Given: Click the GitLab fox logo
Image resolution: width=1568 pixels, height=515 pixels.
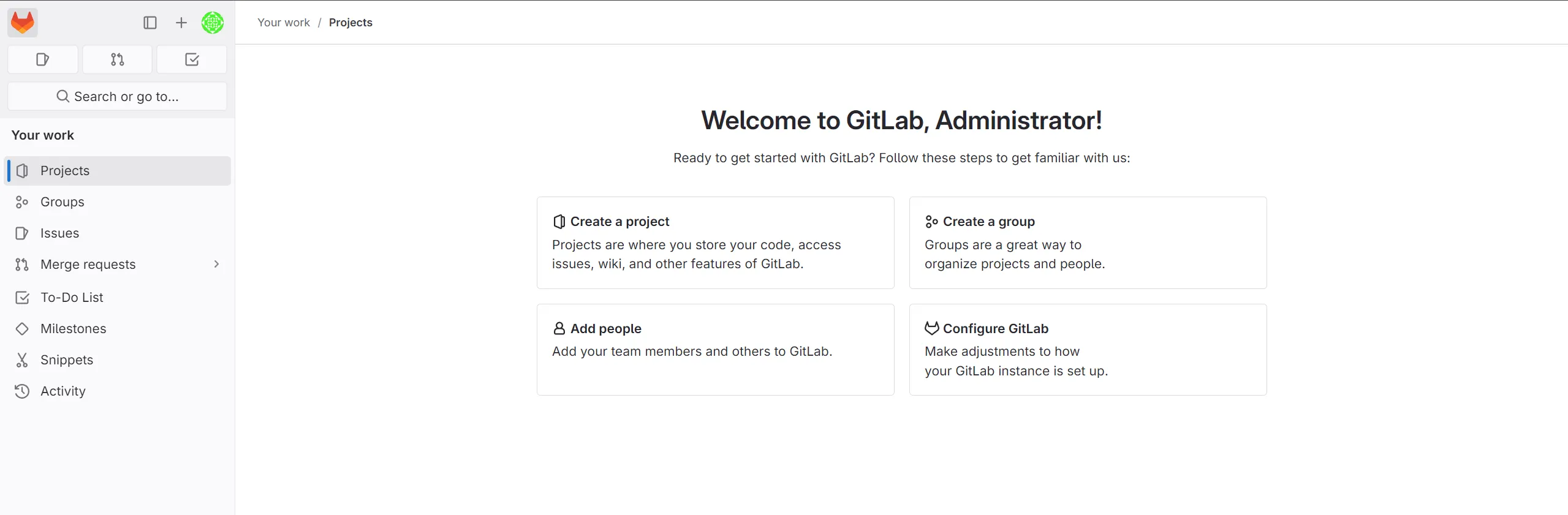Looking at the screenshot, I should [x=23, y=23].
